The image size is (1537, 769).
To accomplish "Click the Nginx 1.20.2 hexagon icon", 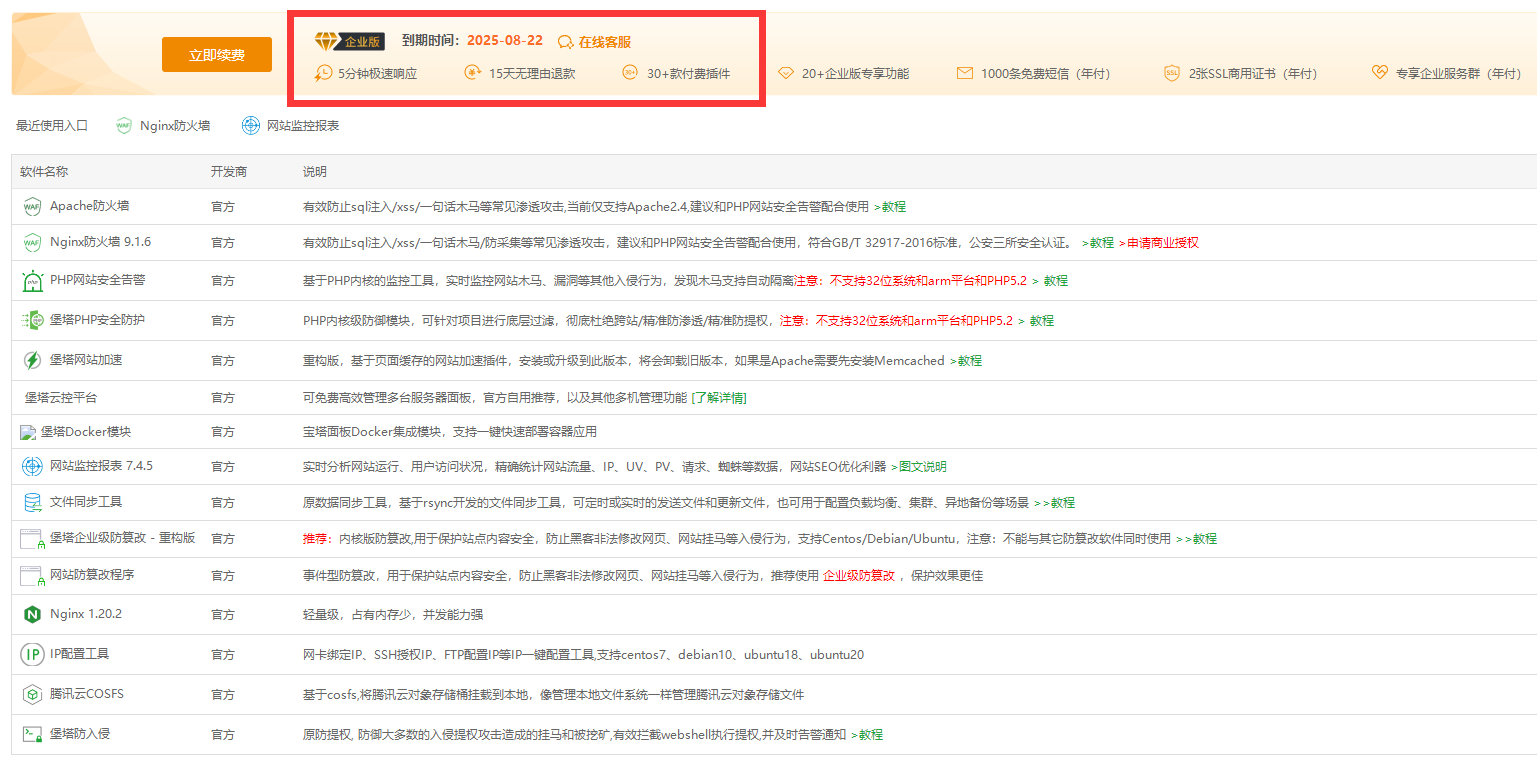I will [x=32, y=614].
